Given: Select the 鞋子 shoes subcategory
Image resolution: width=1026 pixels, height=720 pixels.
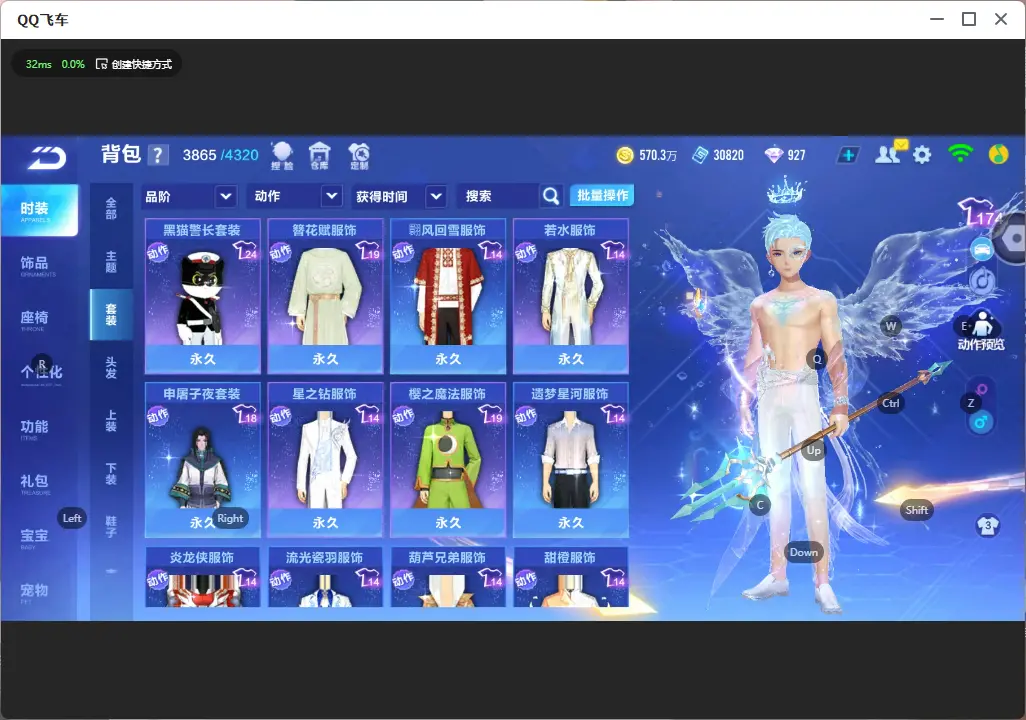Looking at the screenshot, I should [x=111, y=527].
